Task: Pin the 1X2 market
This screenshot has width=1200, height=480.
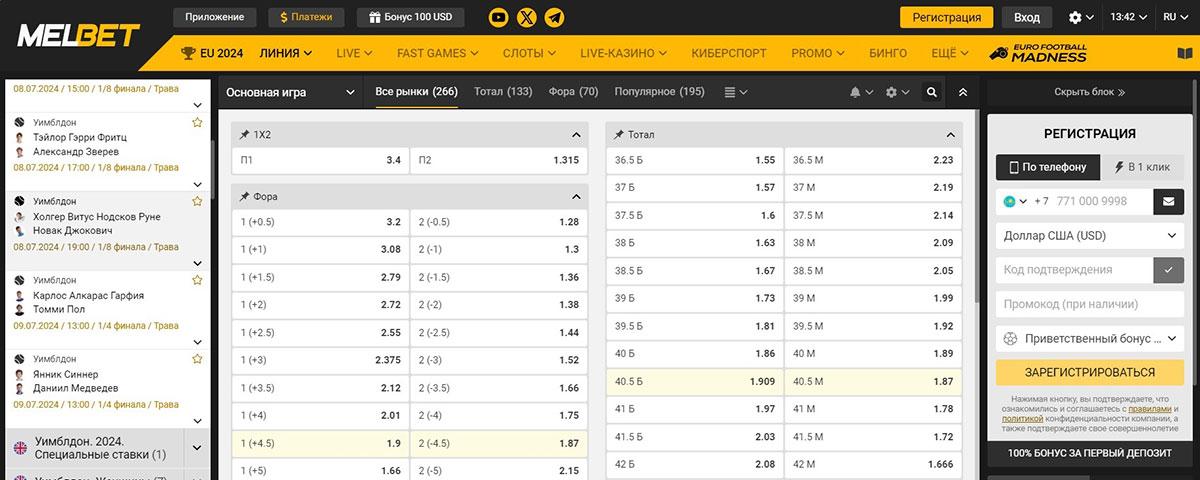Action: 244,134
